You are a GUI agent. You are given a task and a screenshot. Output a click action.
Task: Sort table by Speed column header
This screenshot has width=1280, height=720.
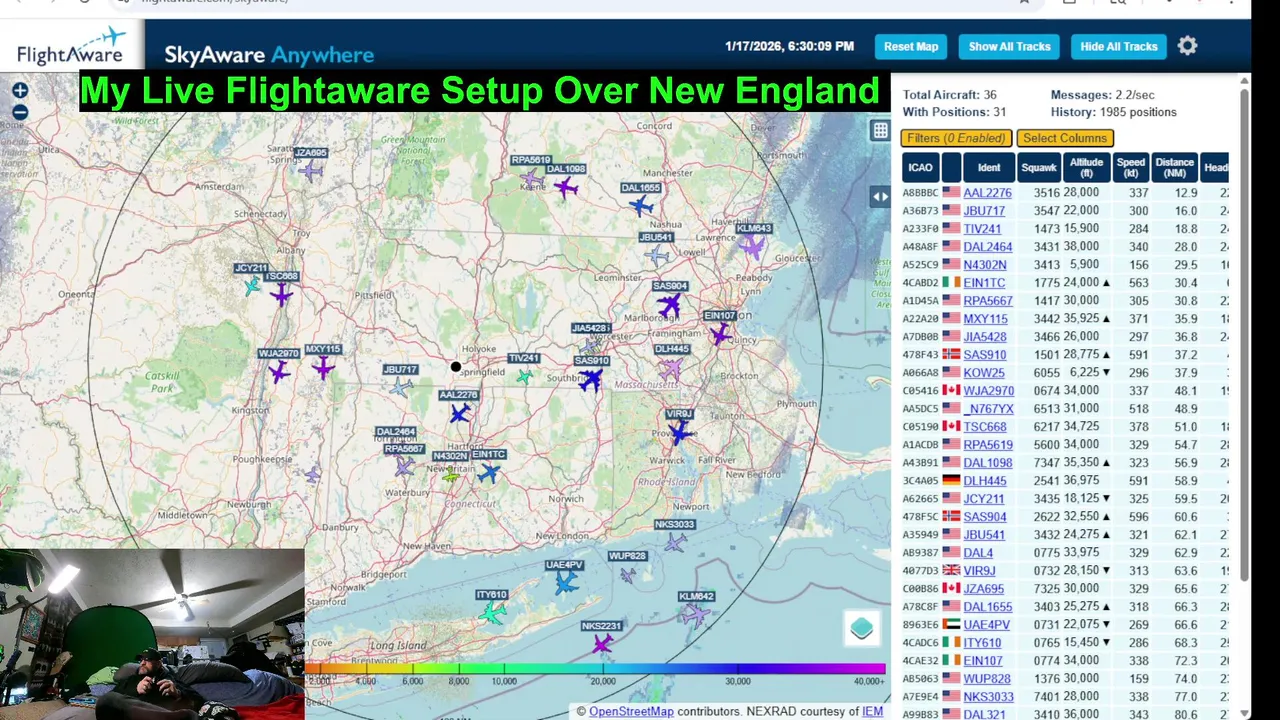(x=1130, y=167)
